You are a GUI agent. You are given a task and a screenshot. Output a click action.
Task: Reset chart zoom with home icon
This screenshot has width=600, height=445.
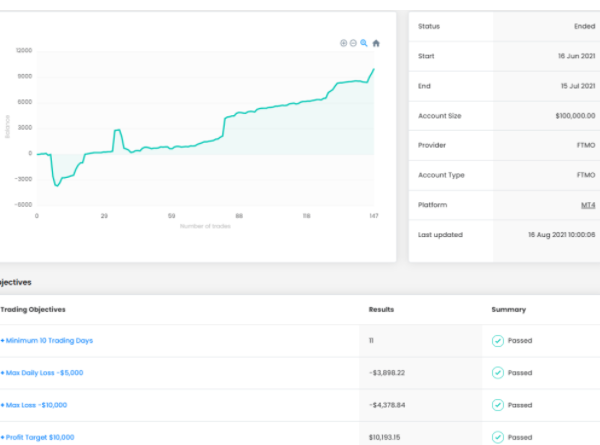pos(376,43)
